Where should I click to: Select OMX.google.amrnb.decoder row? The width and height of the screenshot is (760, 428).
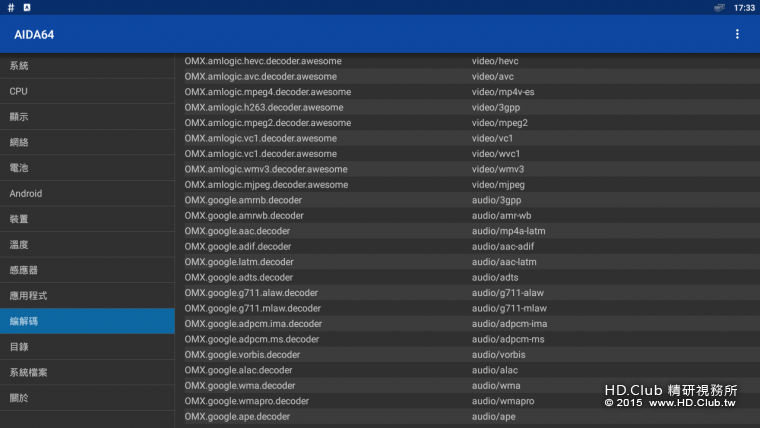click(472, 200)
